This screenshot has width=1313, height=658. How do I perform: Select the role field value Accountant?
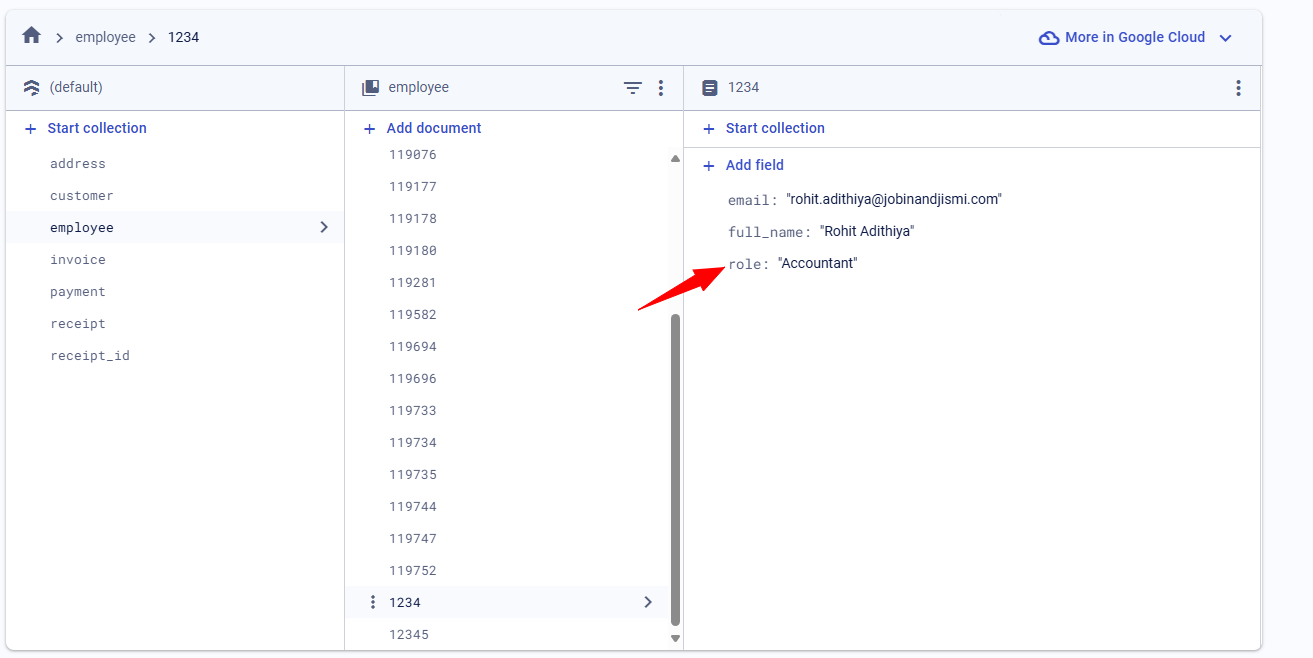[x=817, y=264]
